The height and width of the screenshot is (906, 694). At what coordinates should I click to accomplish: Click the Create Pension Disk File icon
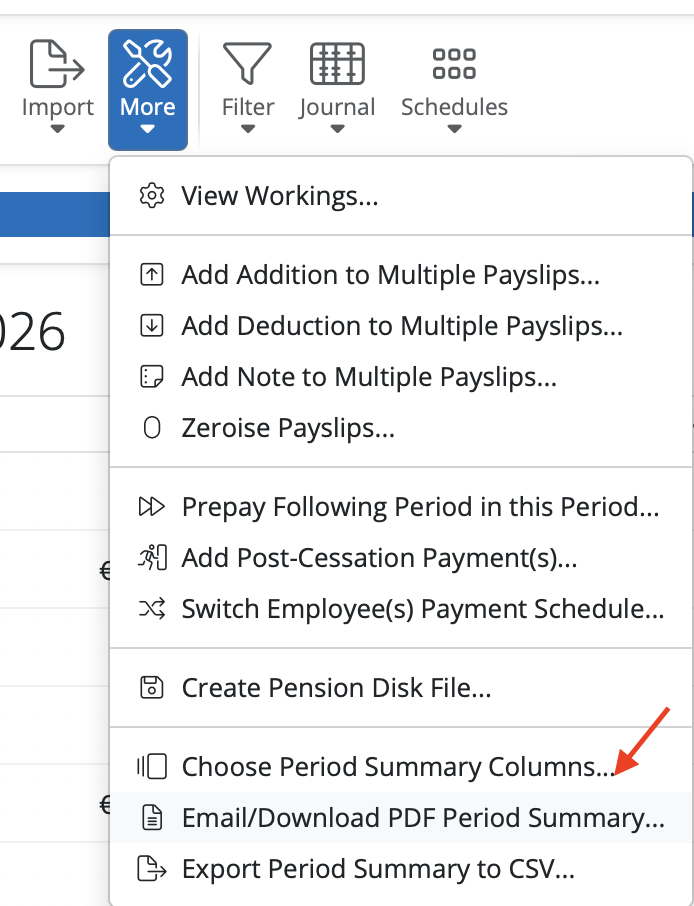coord(152,687)
